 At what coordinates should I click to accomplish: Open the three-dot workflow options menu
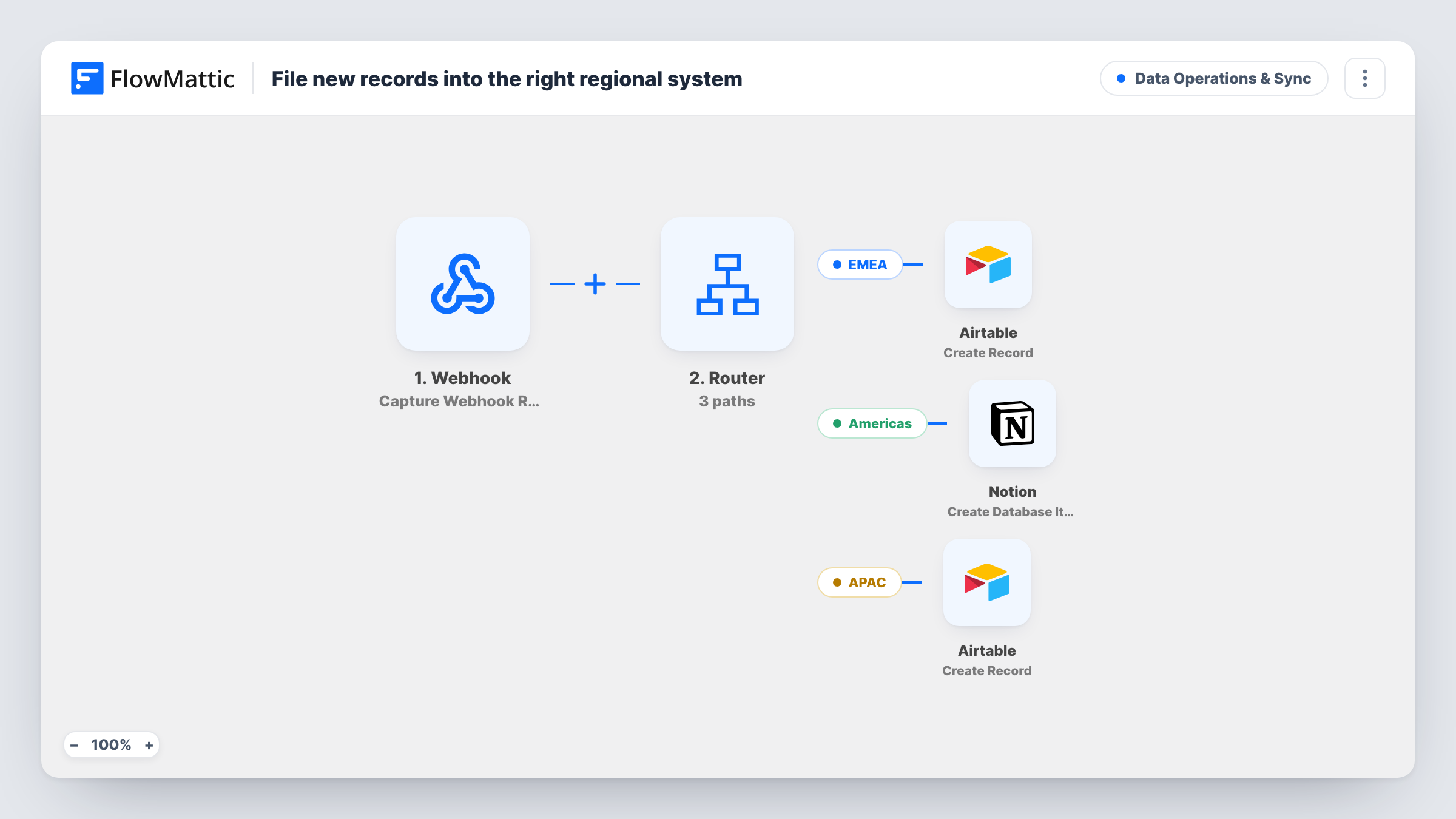(1365, 78)
